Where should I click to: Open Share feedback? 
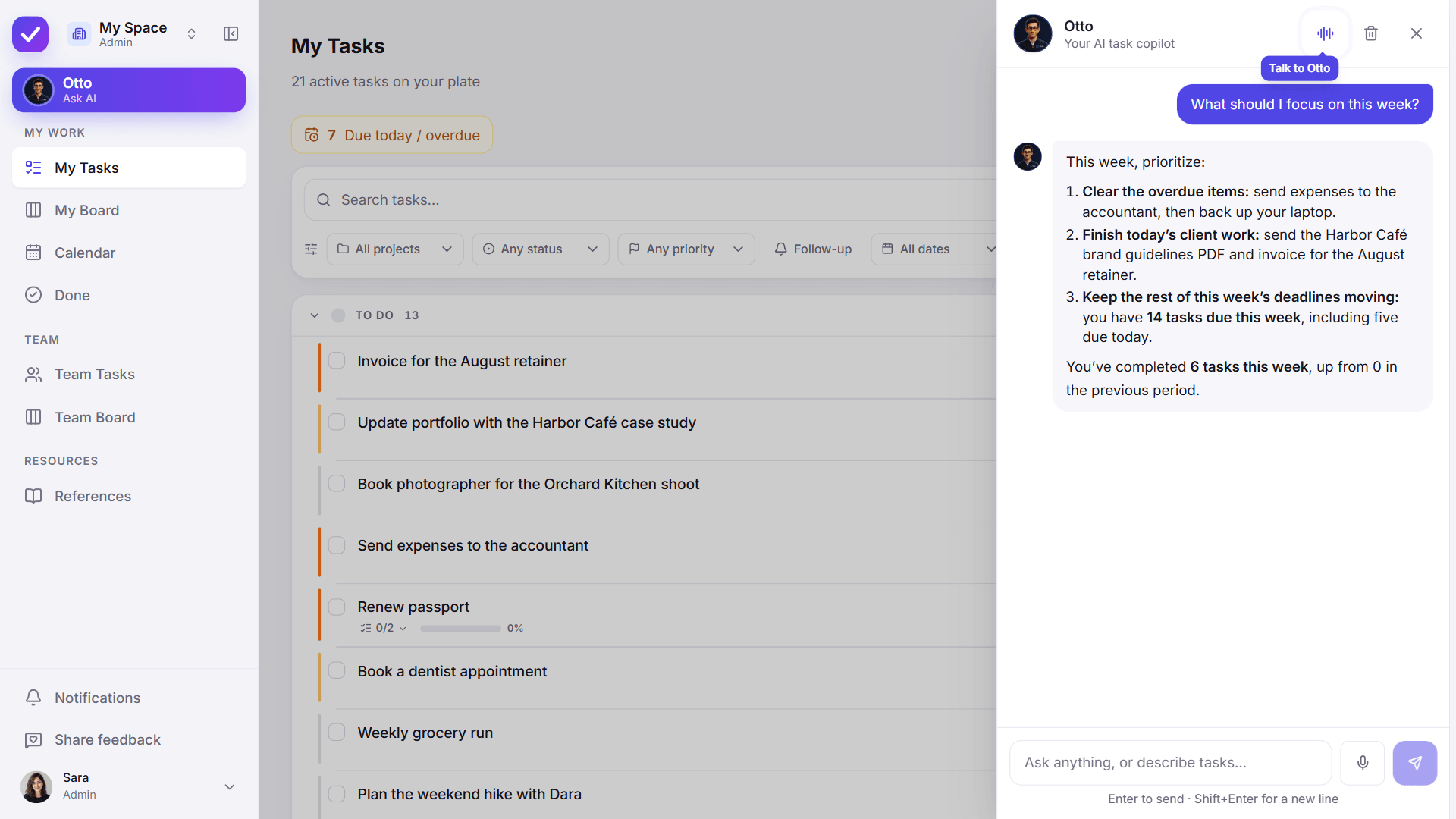point(129,739)
